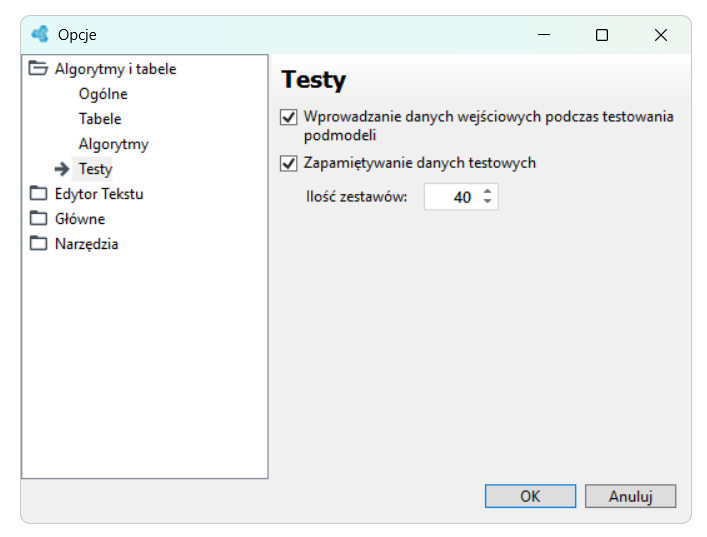Image resolution: width=707 pixels, height=537 pixels.
Task: Open the Ogólne settings page
Action: point(103,94)
